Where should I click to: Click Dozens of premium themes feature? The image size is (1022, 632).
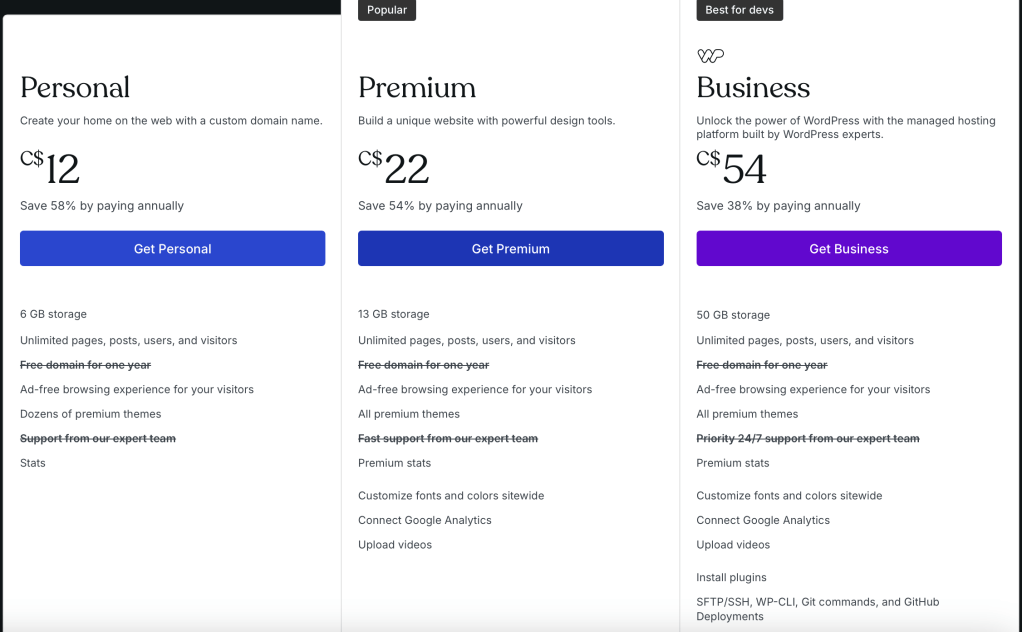tap(90, 414)
